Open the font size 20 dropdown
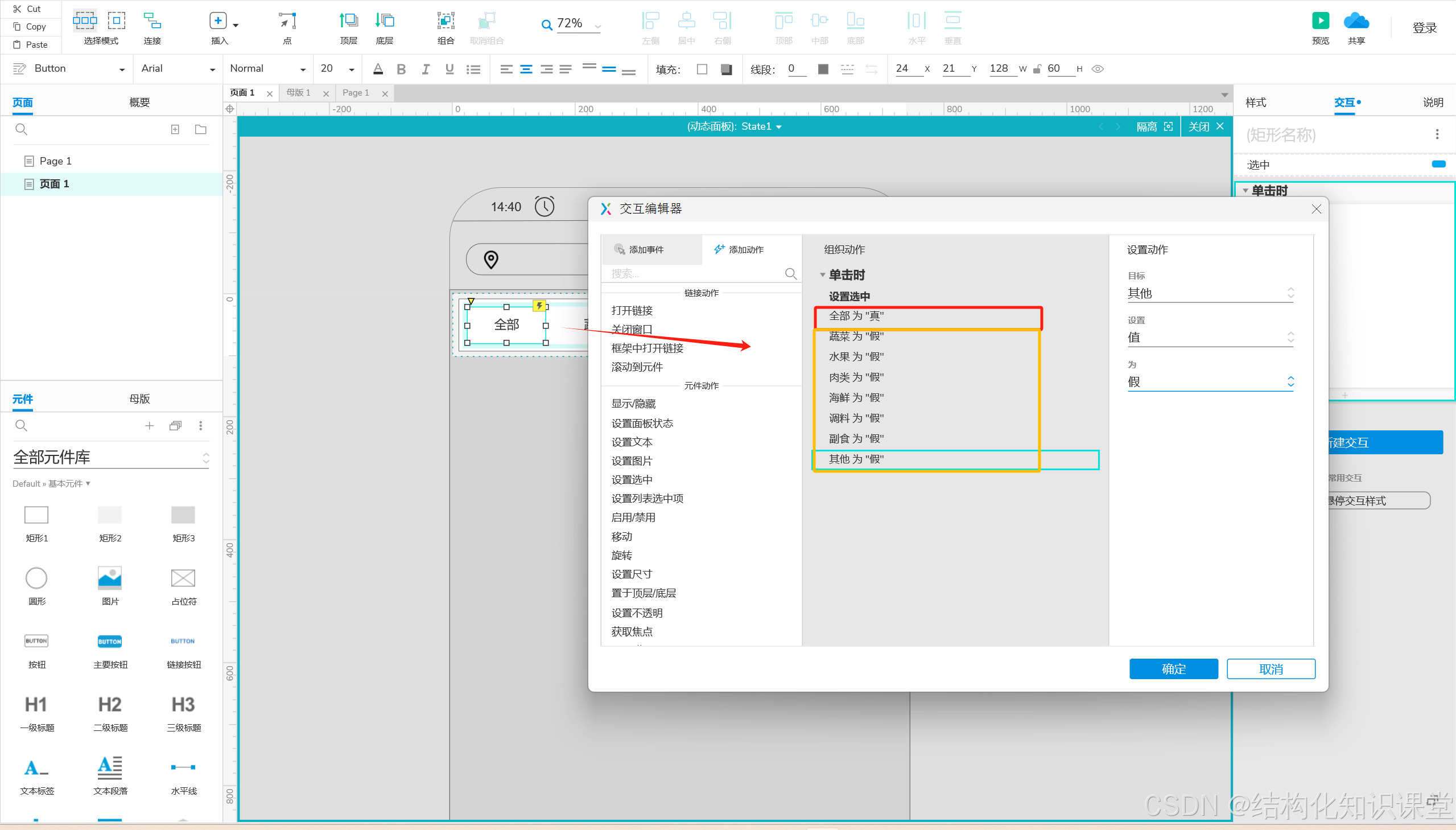 352,69
